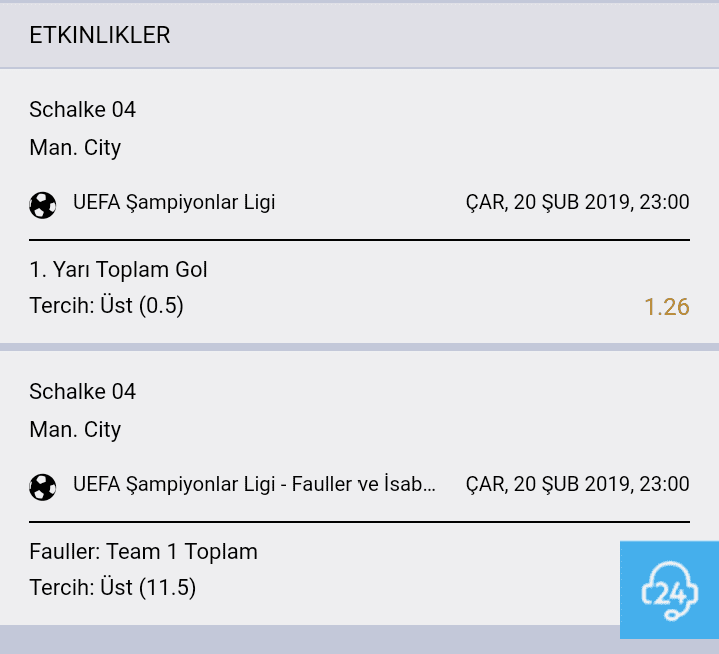Click the football icon beside UEFA Şampiyonlar Ligi
Viewport: 719px width, 654px height.
(43, 205)
